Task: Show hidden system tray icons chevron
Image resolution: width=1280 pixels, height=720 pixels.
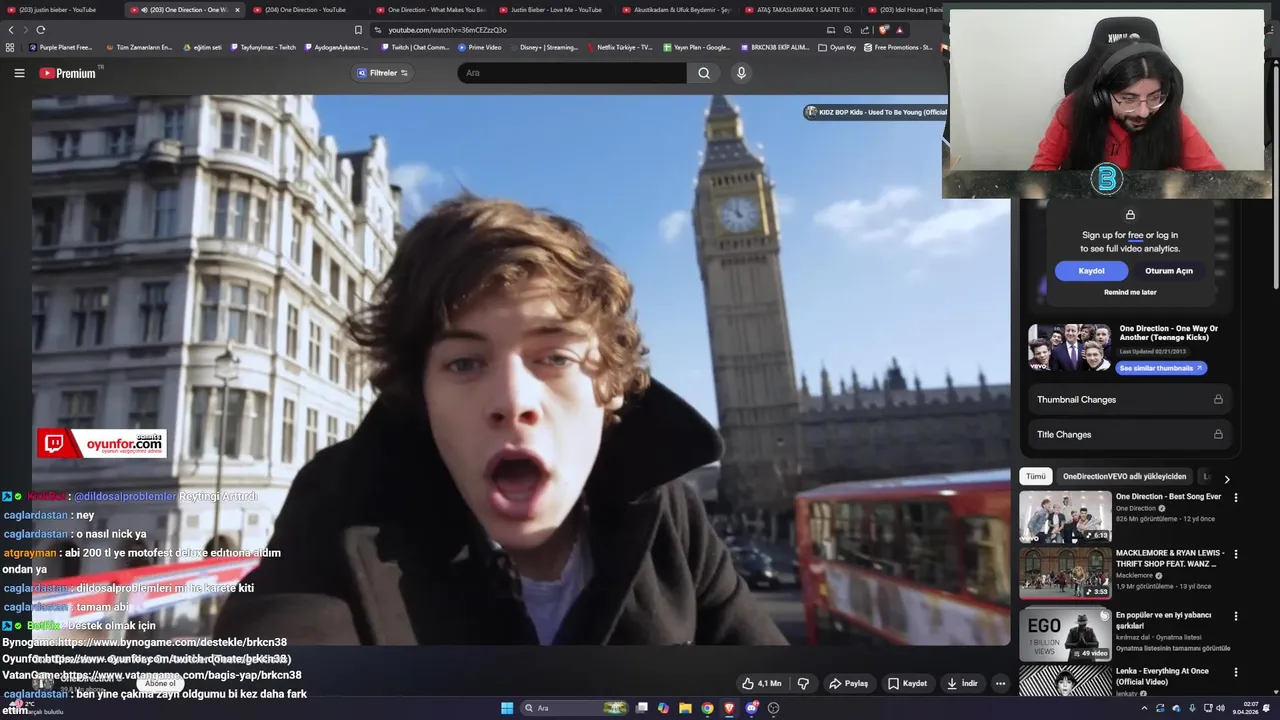Action: pos(1144,708)
